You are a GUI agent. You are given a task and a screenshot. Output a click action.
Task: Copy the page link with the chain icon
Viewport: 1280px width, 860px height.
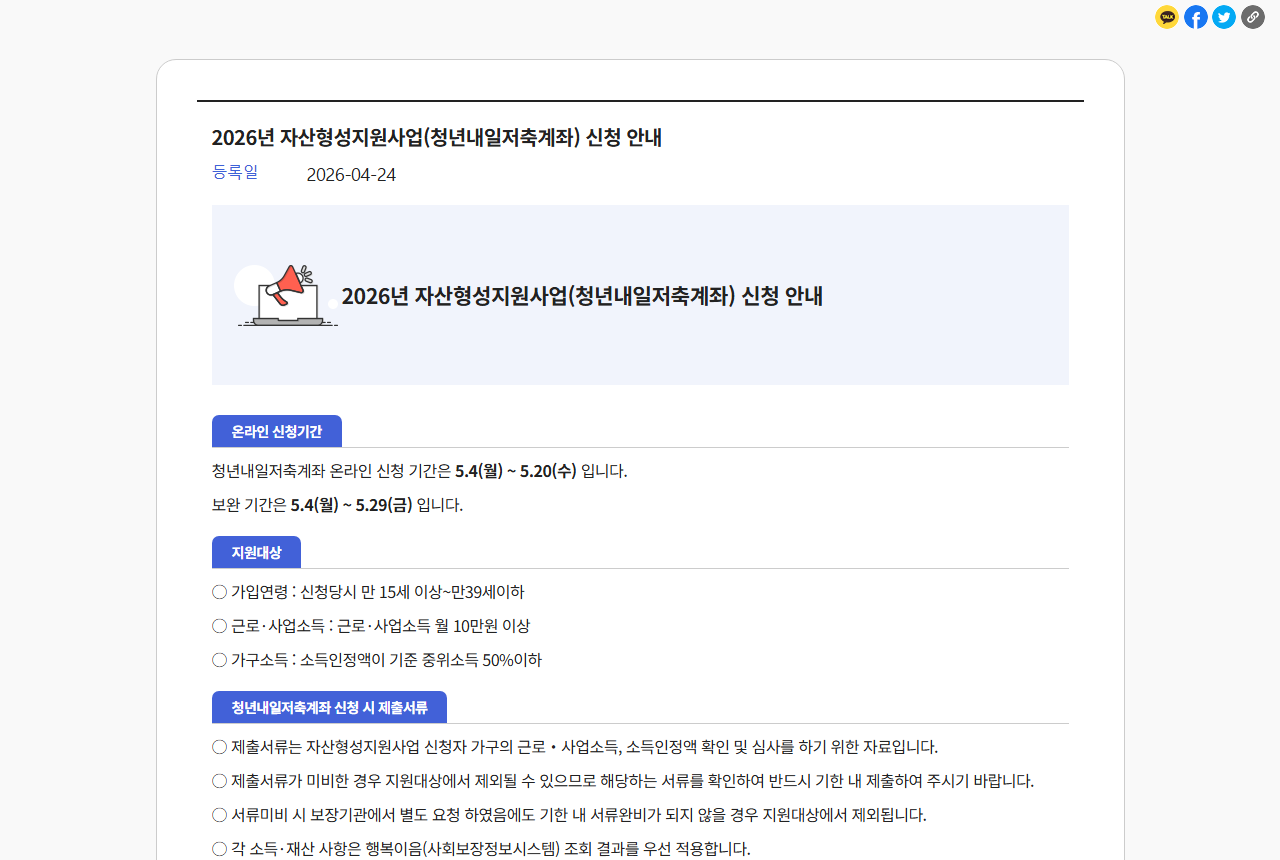[x=1253, y=17]
